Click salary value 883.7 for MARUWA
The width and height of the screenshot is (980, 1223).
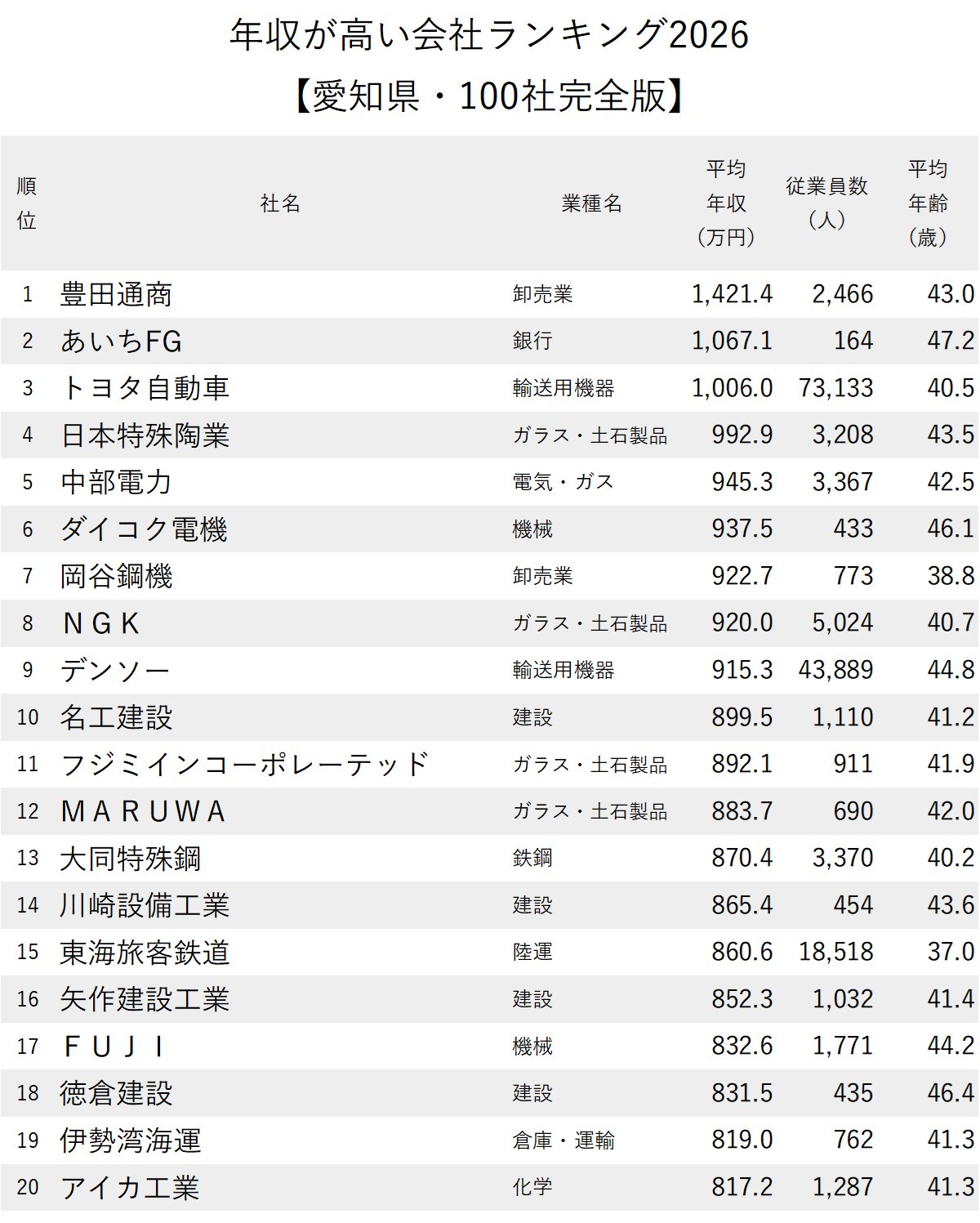tap(742, 811)
